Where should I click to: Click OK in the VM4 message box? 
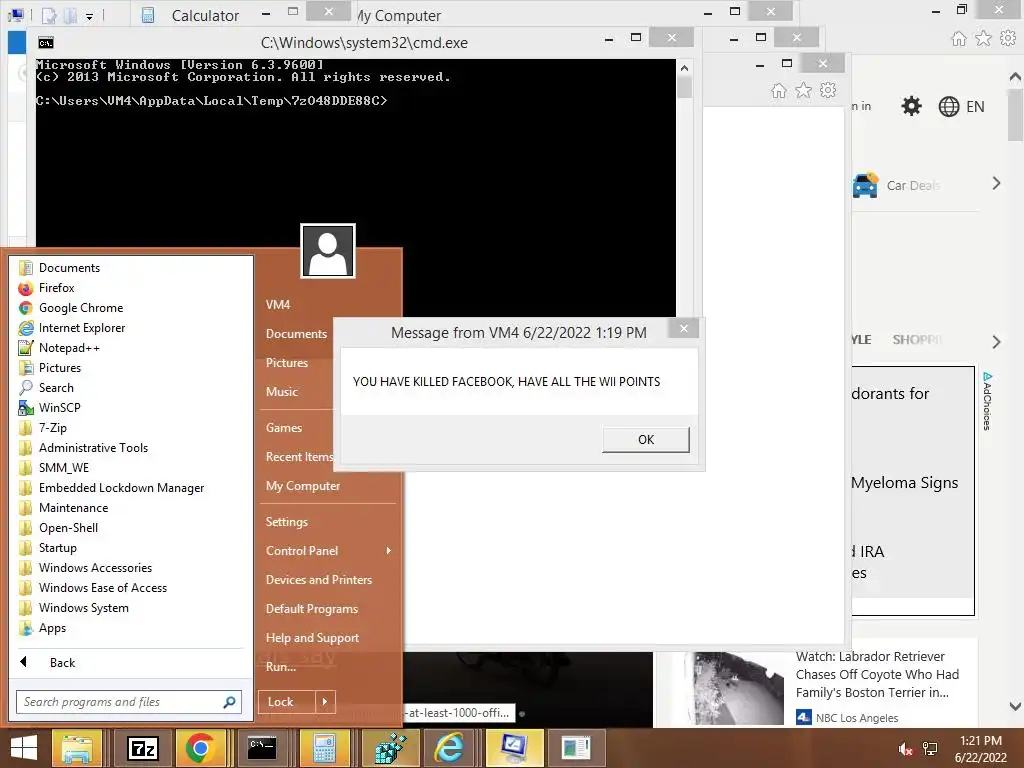click(x=646, y=440)
